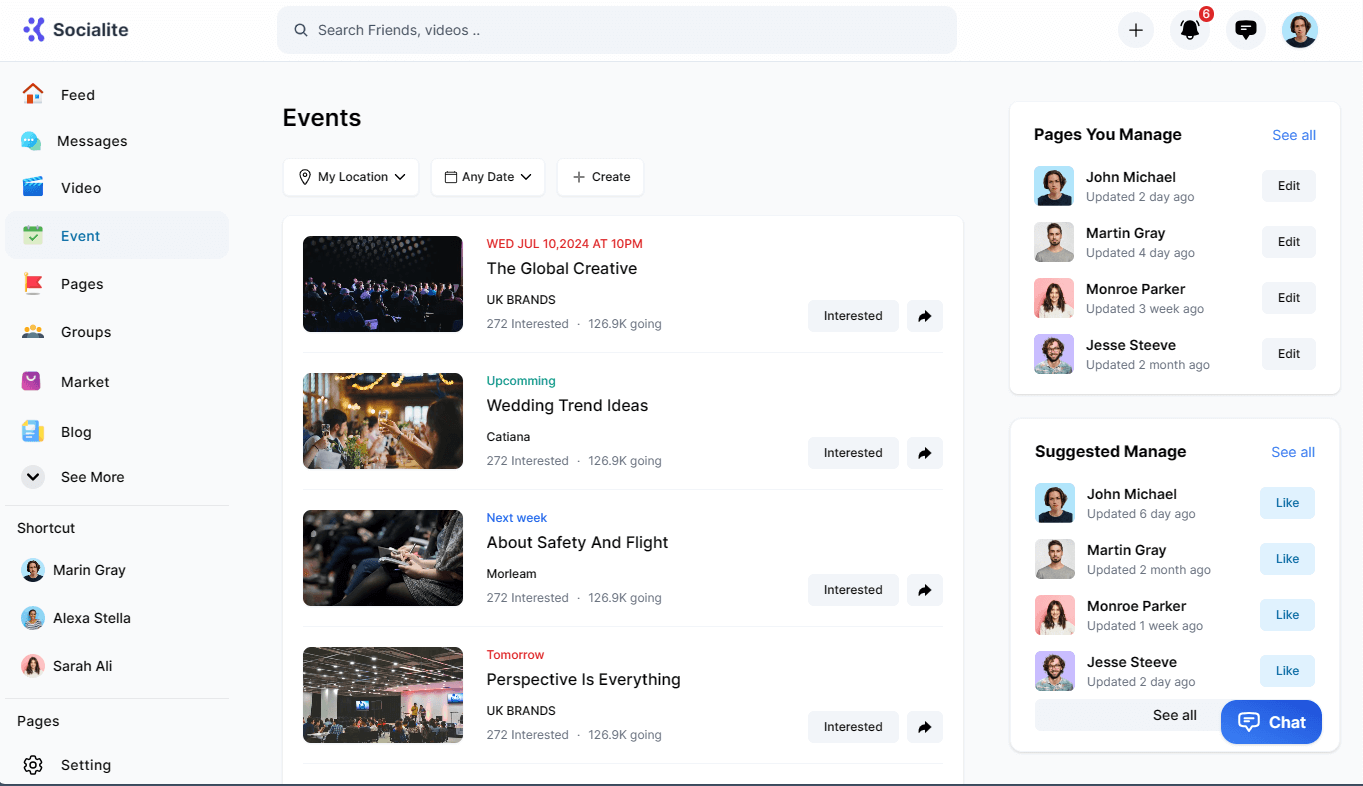Toggle Interested on About Safety And Flight
The height and width of the screenshot is (786, 1363).
(852, 590)
